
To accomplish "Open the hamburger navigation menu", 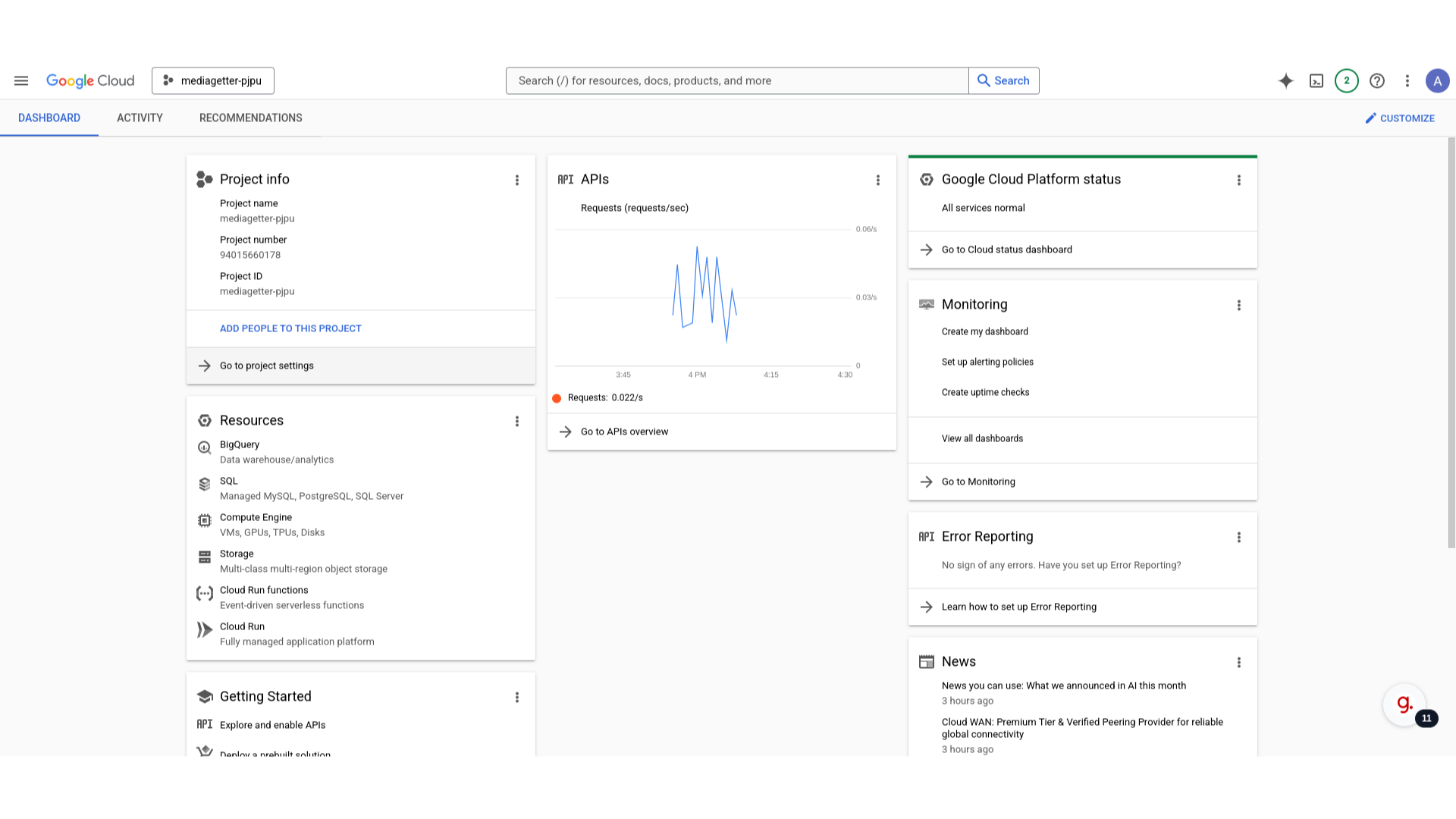I will point(21,80).
